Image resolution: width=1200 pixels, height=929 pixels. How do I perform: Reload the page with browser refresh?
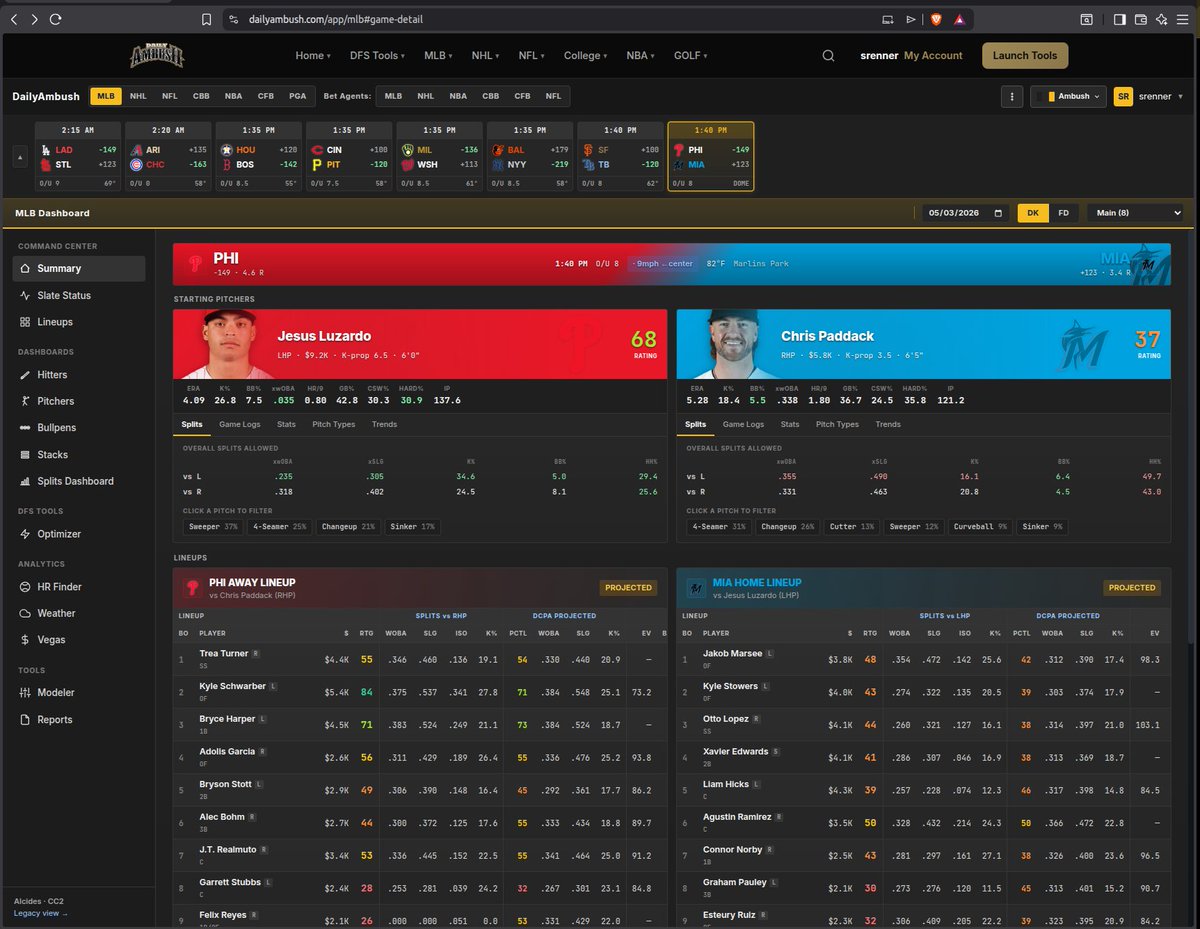[x=56, y=19]
